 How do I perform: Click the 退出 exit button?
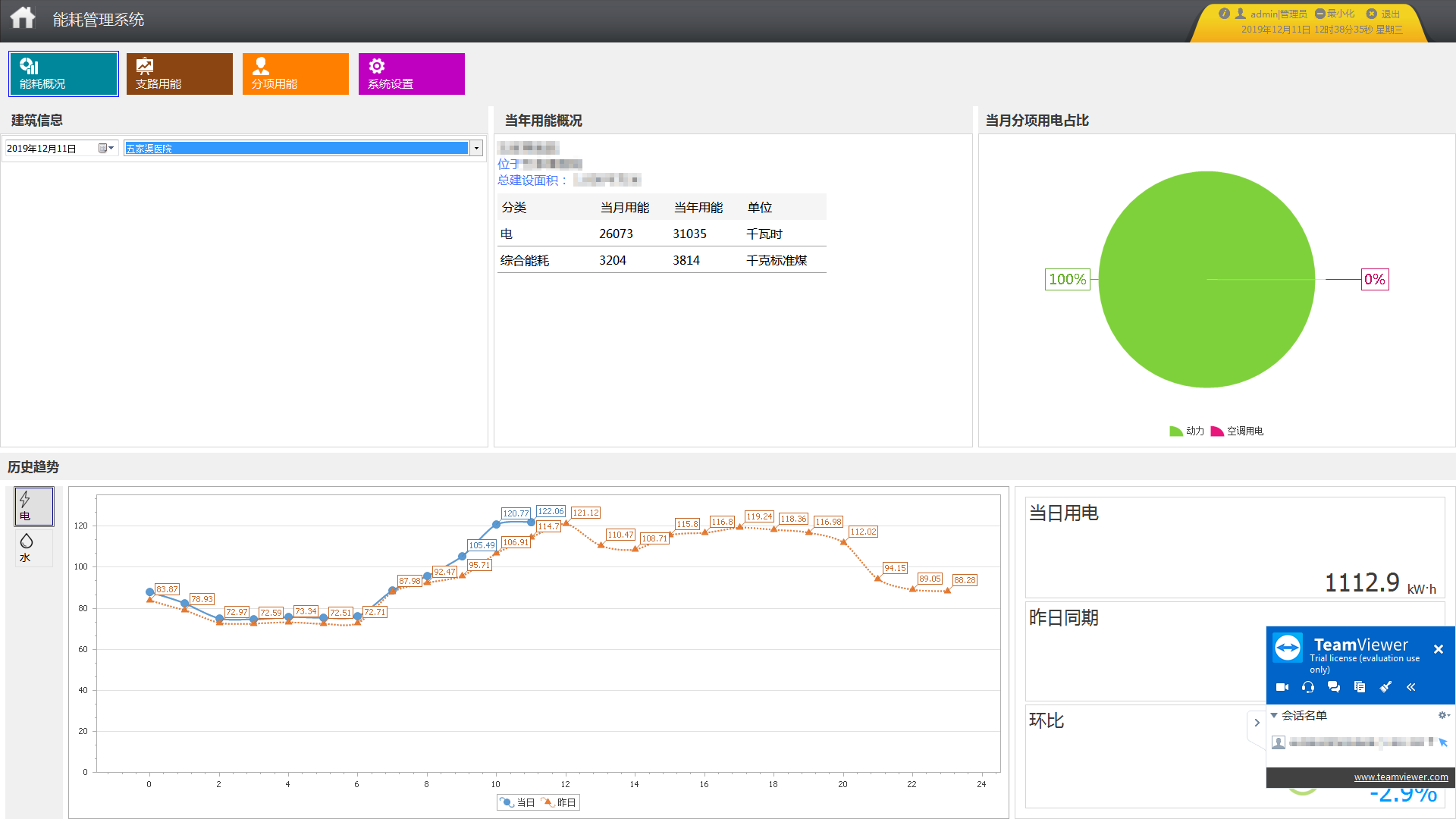[1385, 14]
